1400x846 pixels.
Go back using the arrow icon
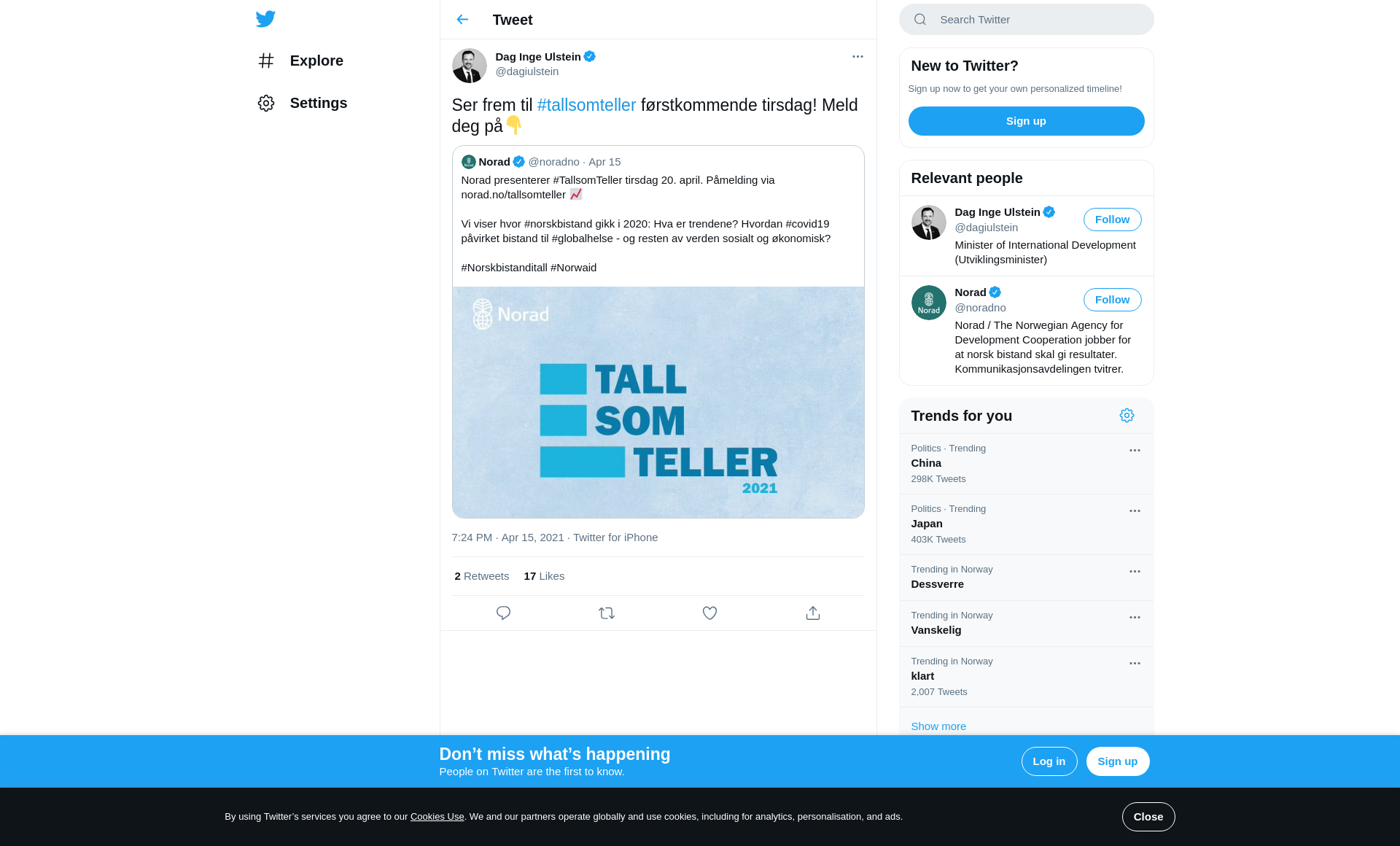tap(462, 20)
